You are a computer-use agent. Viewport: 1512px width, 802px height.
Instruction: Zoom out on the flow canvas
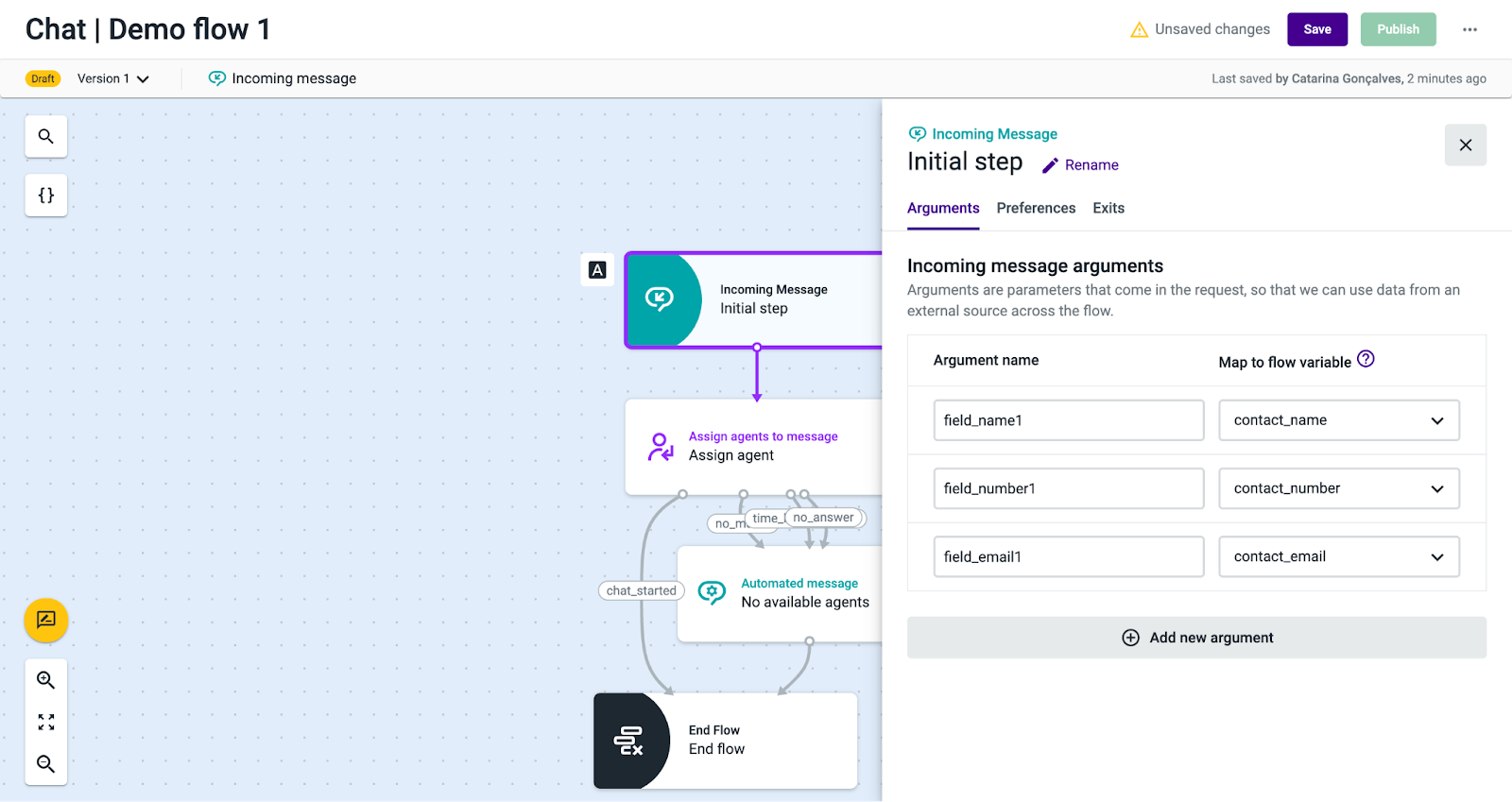[x=45, y=764]
